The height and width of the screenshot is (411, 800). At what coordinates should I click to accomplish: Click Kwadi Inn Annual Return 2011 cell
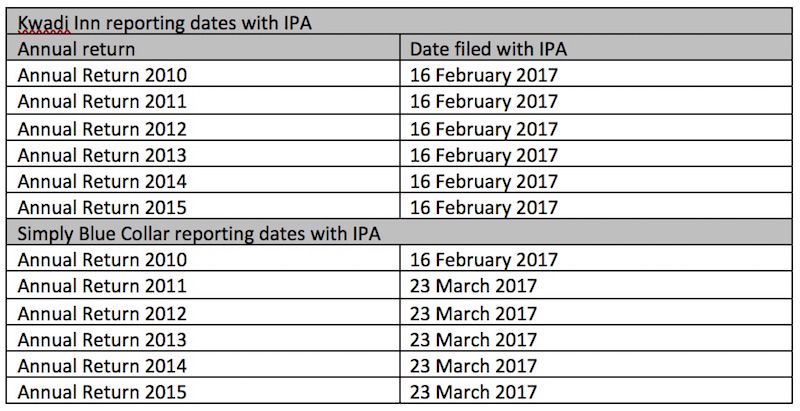(204, 101)
